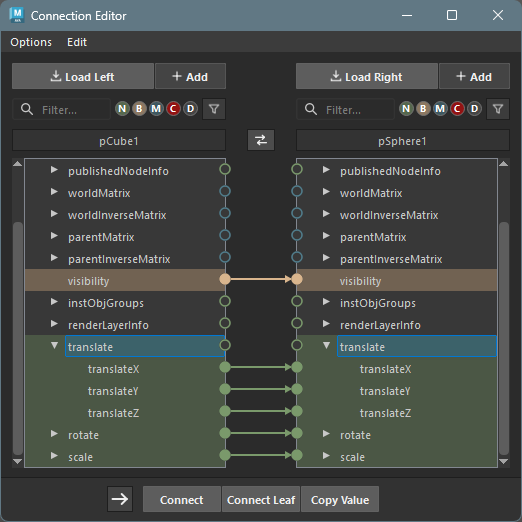The image size is (522, 522).
Task: Click left translateX connection port
Action: coord(225,367)
